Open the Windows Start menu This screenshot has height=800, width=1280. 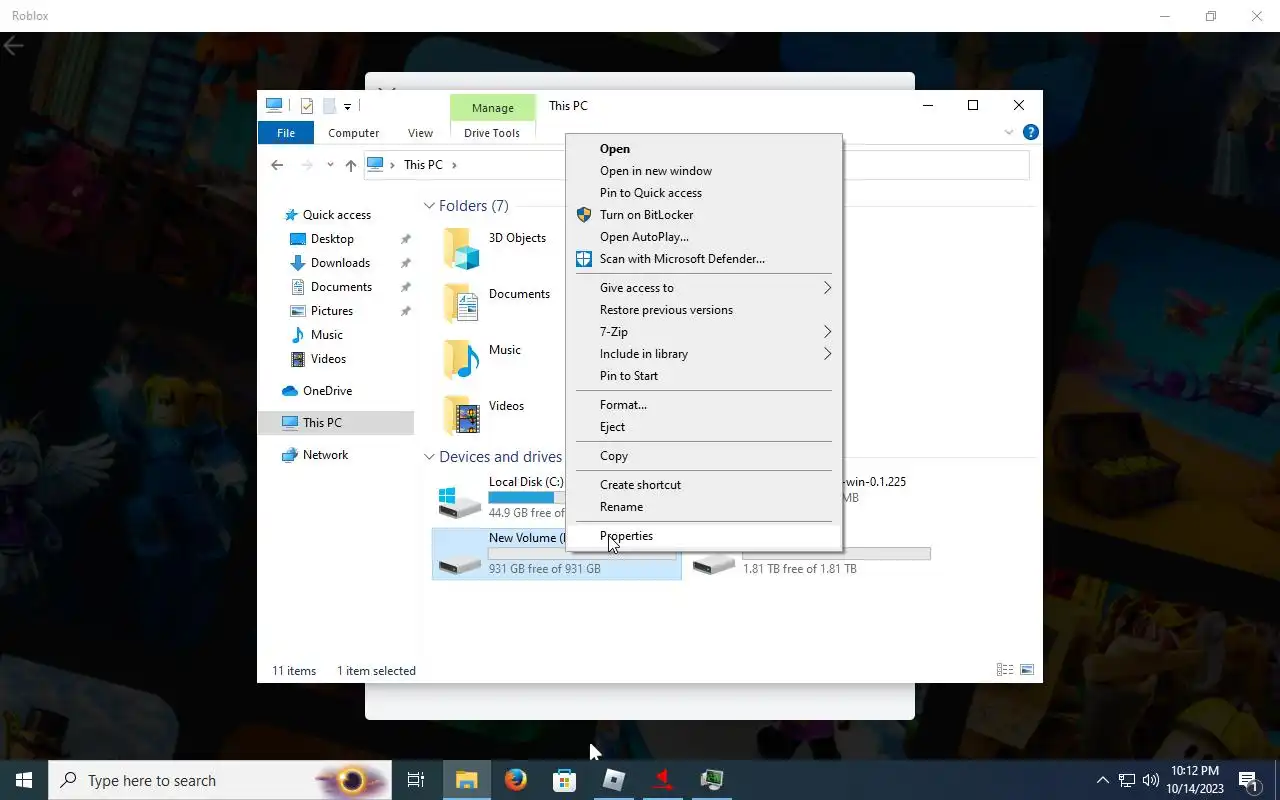(24, 780)
